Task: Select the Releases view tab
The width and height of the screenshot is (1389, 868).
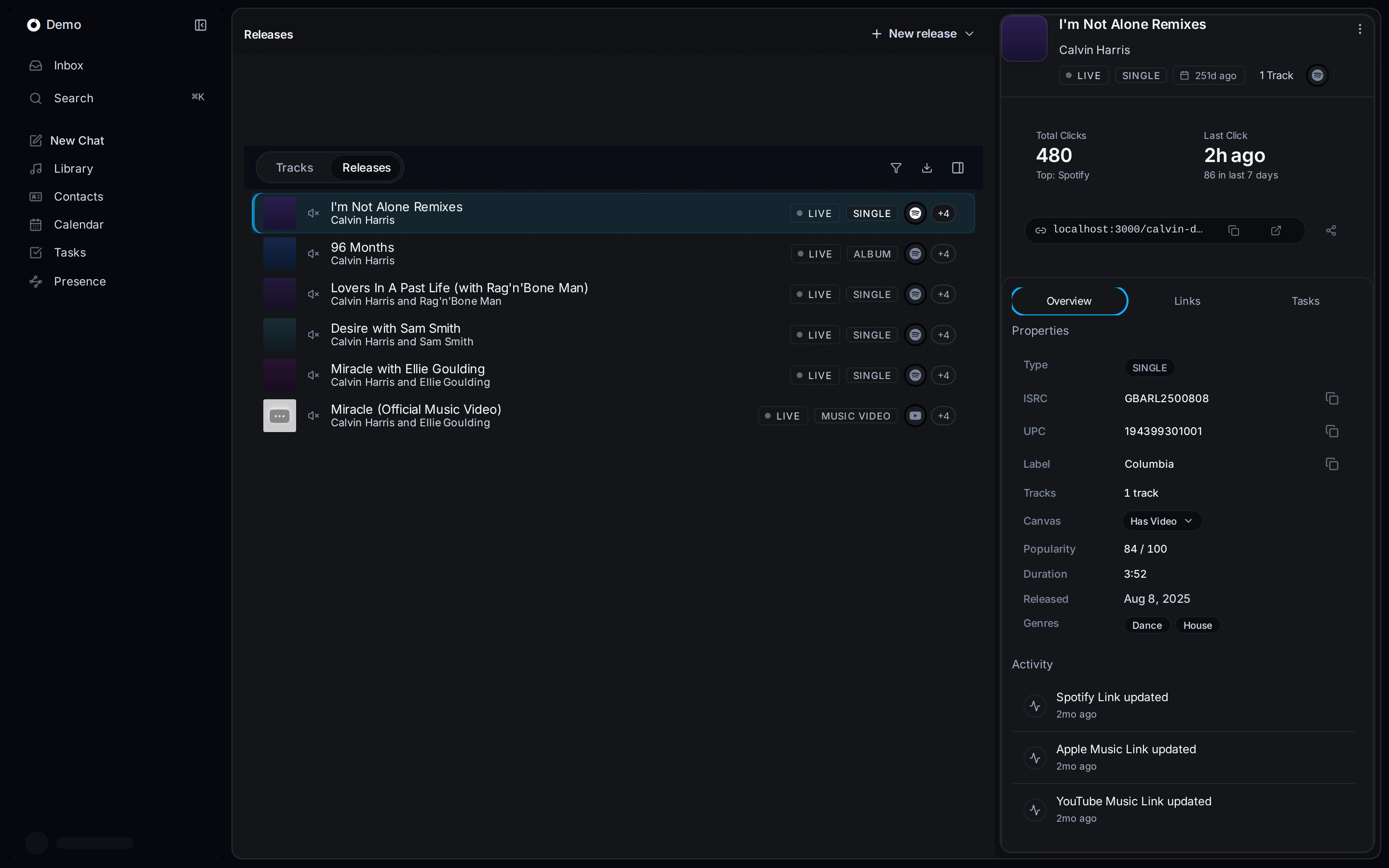Action: click(x=366, y=168)
